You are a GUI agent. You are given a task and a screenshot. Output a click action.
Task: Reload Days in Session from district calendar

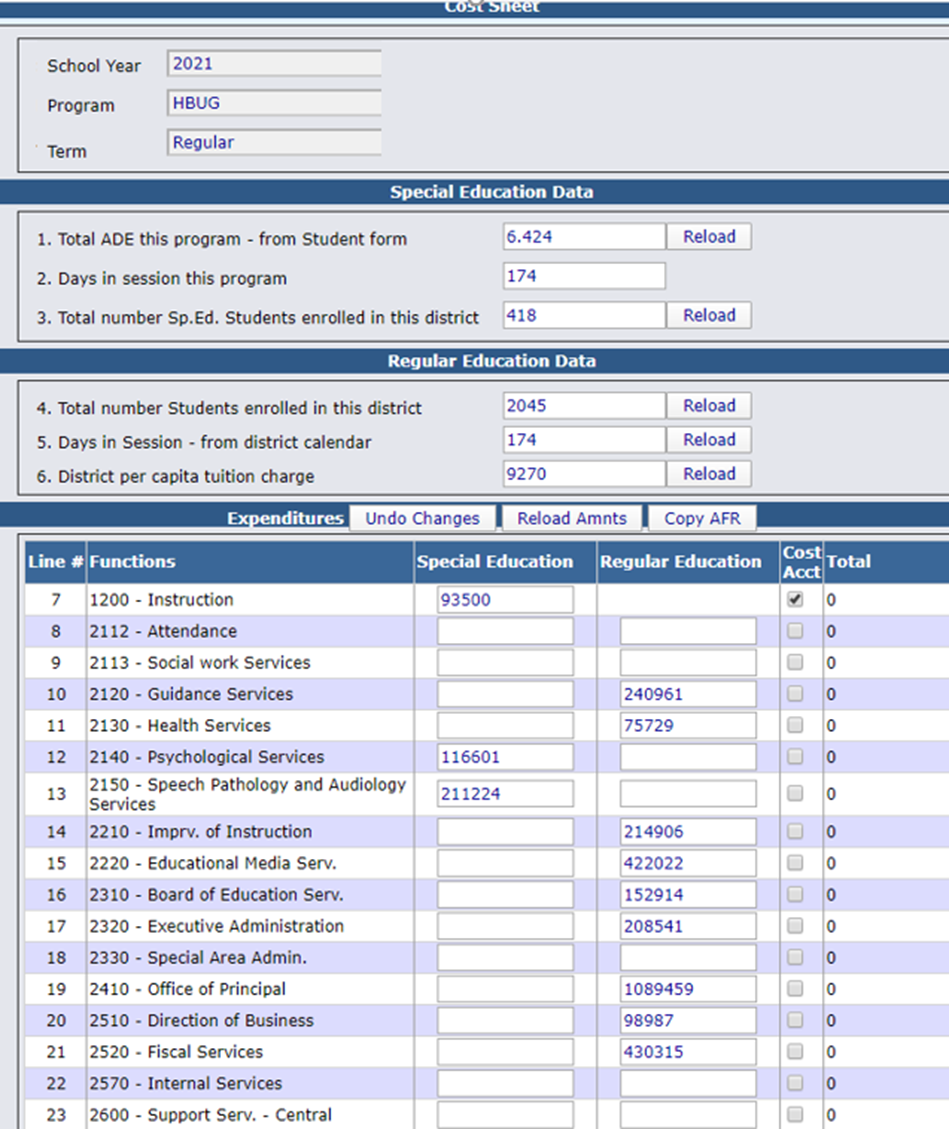[x=709, y=440]
